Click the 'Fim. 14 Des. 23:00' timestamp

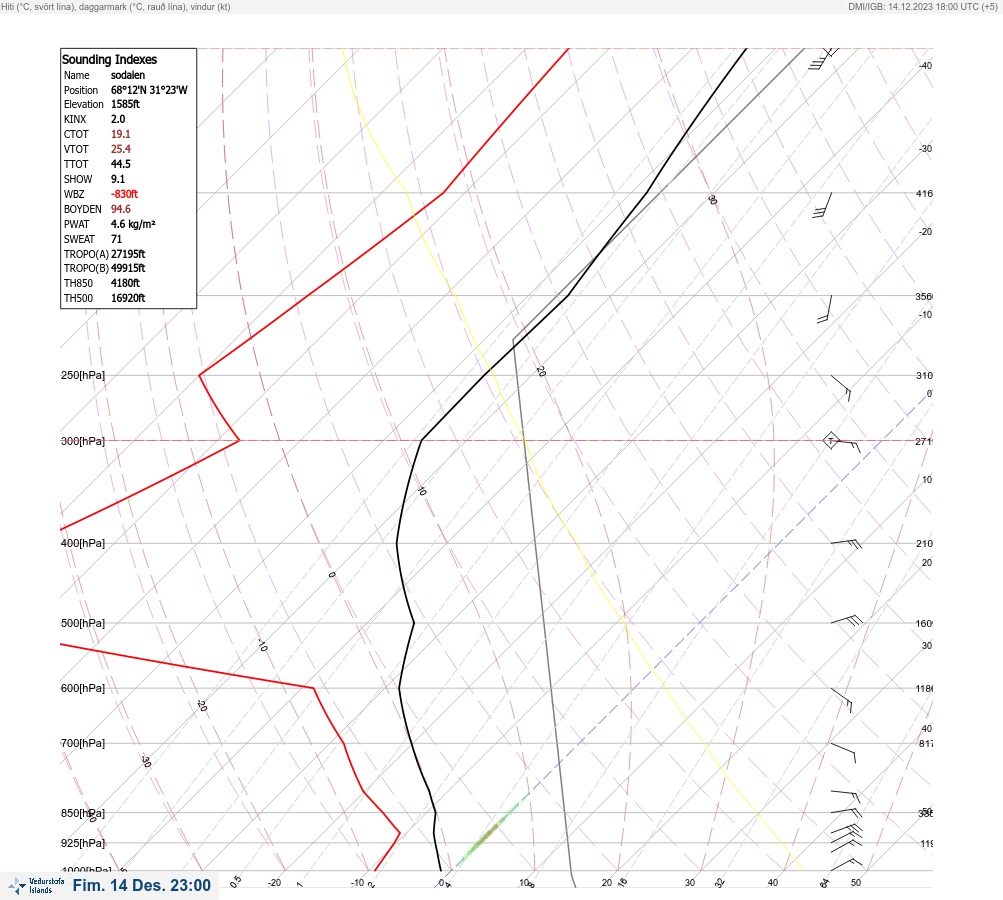click(x=141, y=885)
